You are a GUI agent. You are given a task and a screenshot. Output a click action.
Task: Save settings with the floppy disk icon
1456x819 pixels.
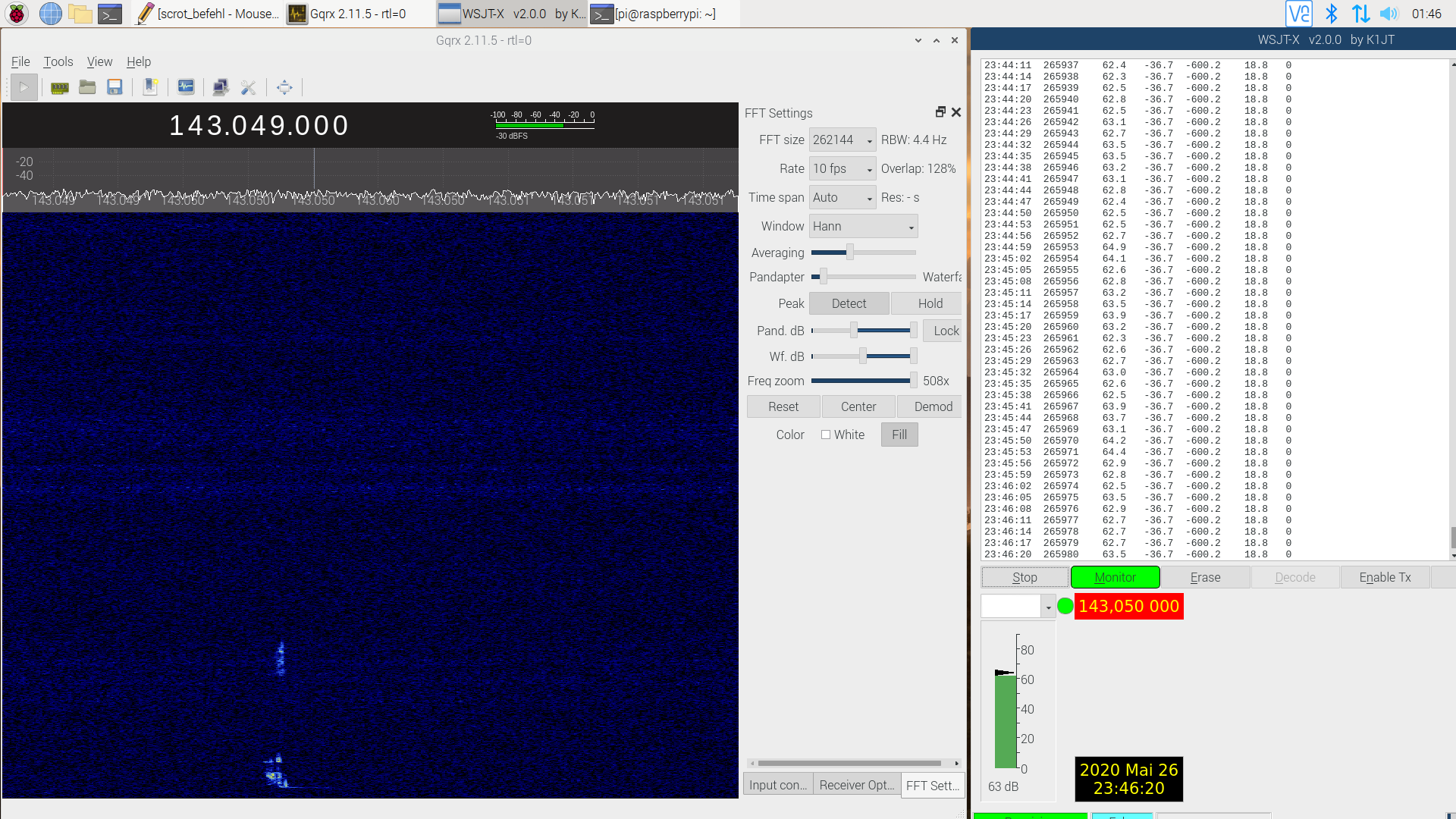pyautogui.click(x=115, y=87)
